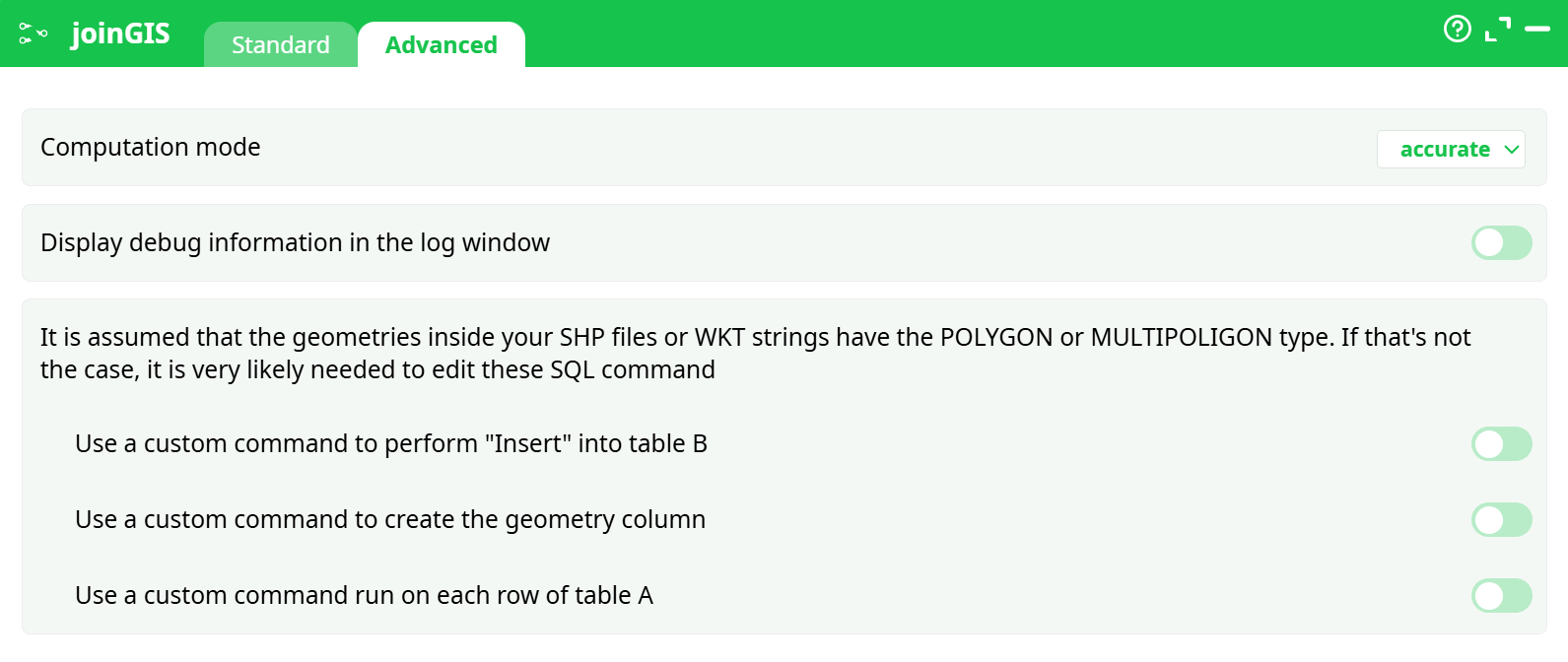Enable debug information in the log window
Viewport: 1568px width, 662px height.
click(1501, 243)
